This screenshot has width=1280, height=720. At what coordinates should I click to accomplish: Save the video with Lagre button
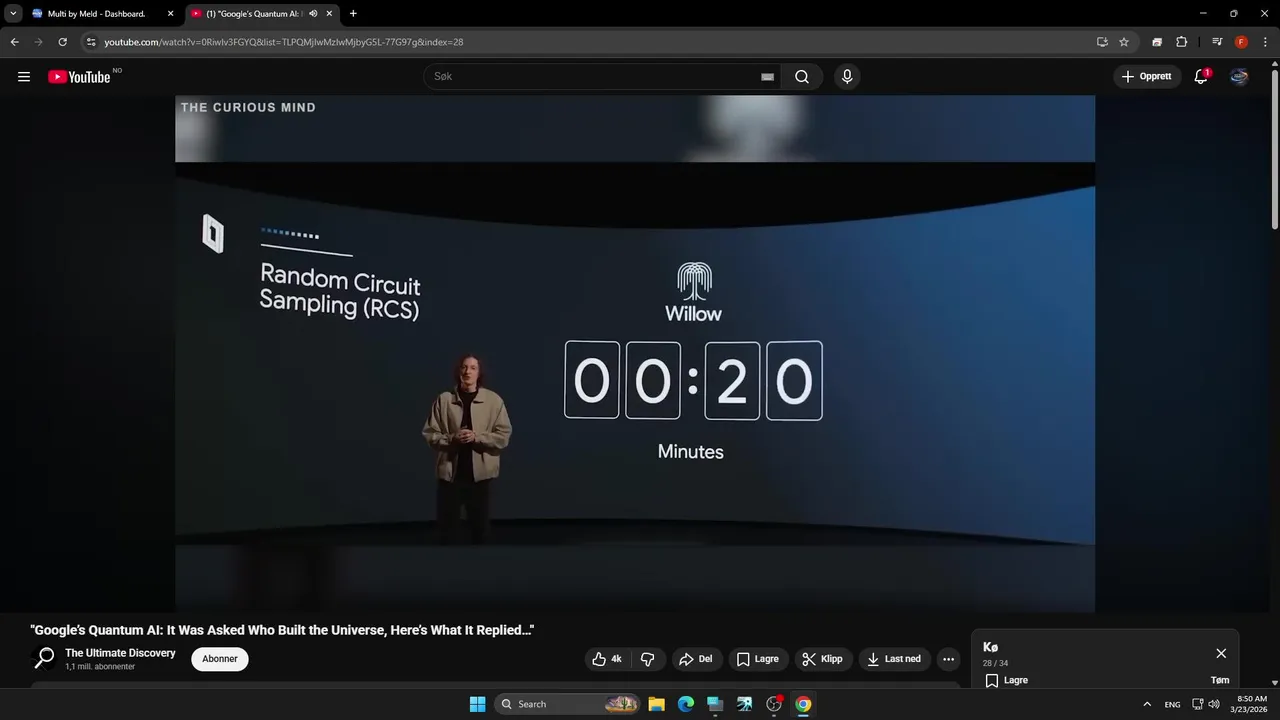(758, 659)
